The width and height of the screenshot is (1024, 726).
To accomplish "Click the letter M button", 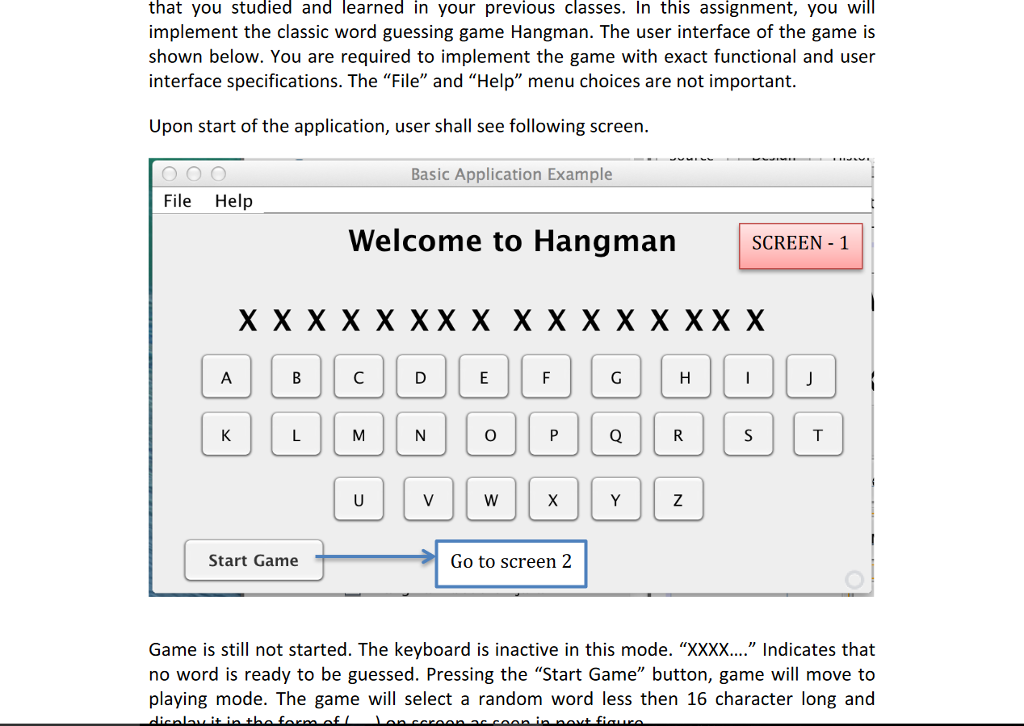I will click(x=358, y=433).
